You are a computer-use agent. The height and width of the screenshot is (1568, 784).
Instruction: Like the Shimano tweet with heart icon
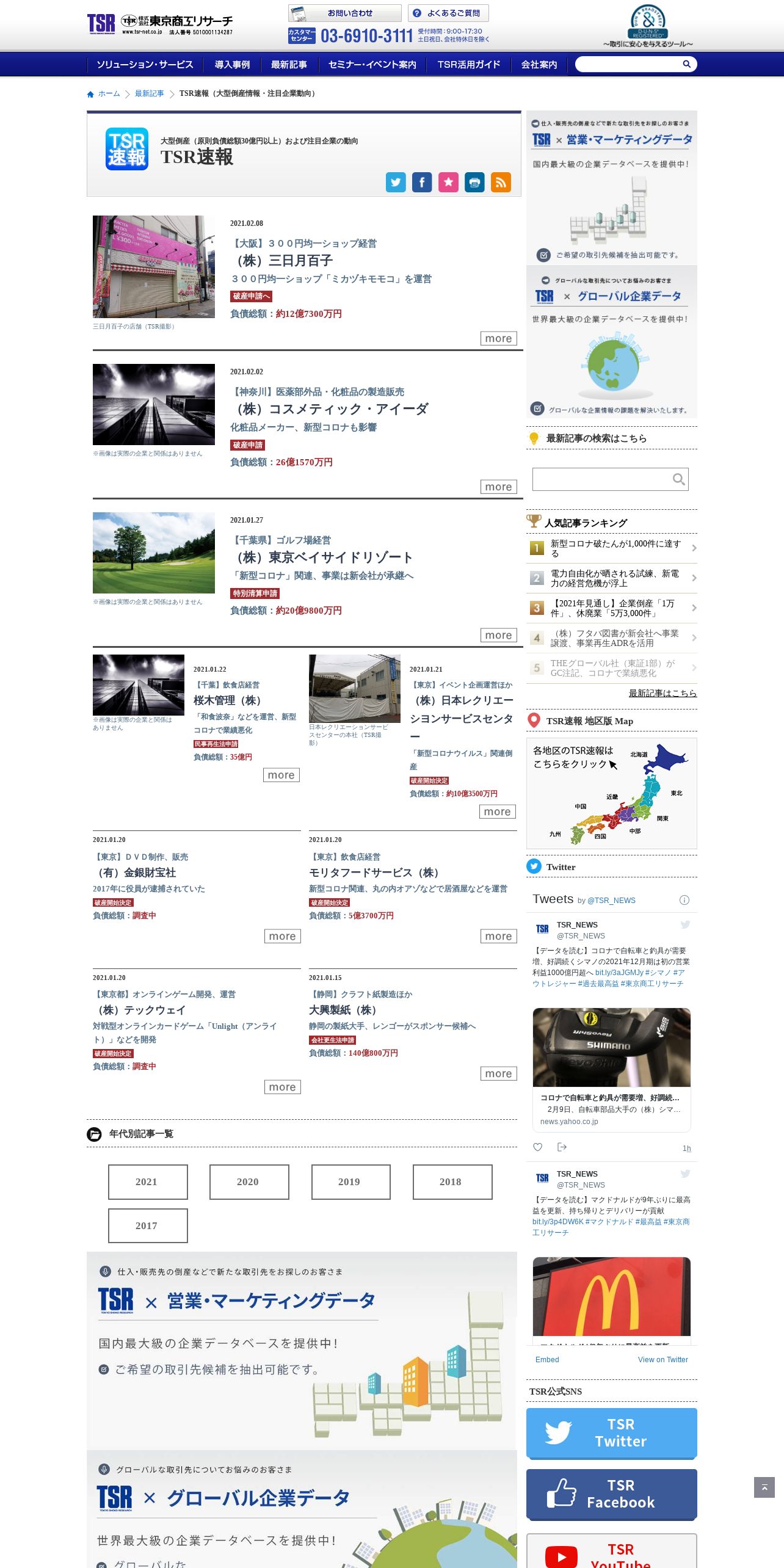click(x=537, y=1147)
